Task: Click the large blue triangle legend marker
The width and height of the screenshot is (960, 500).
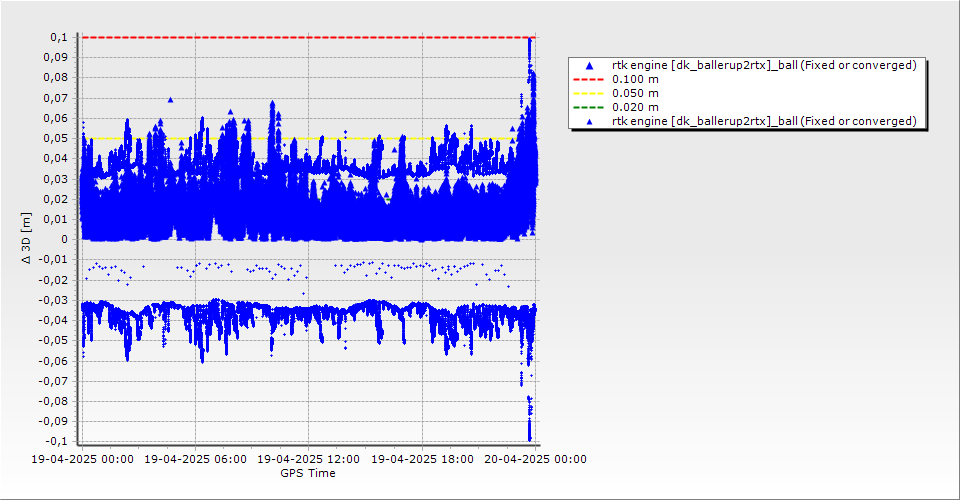Action: click(x=590, y=65)
